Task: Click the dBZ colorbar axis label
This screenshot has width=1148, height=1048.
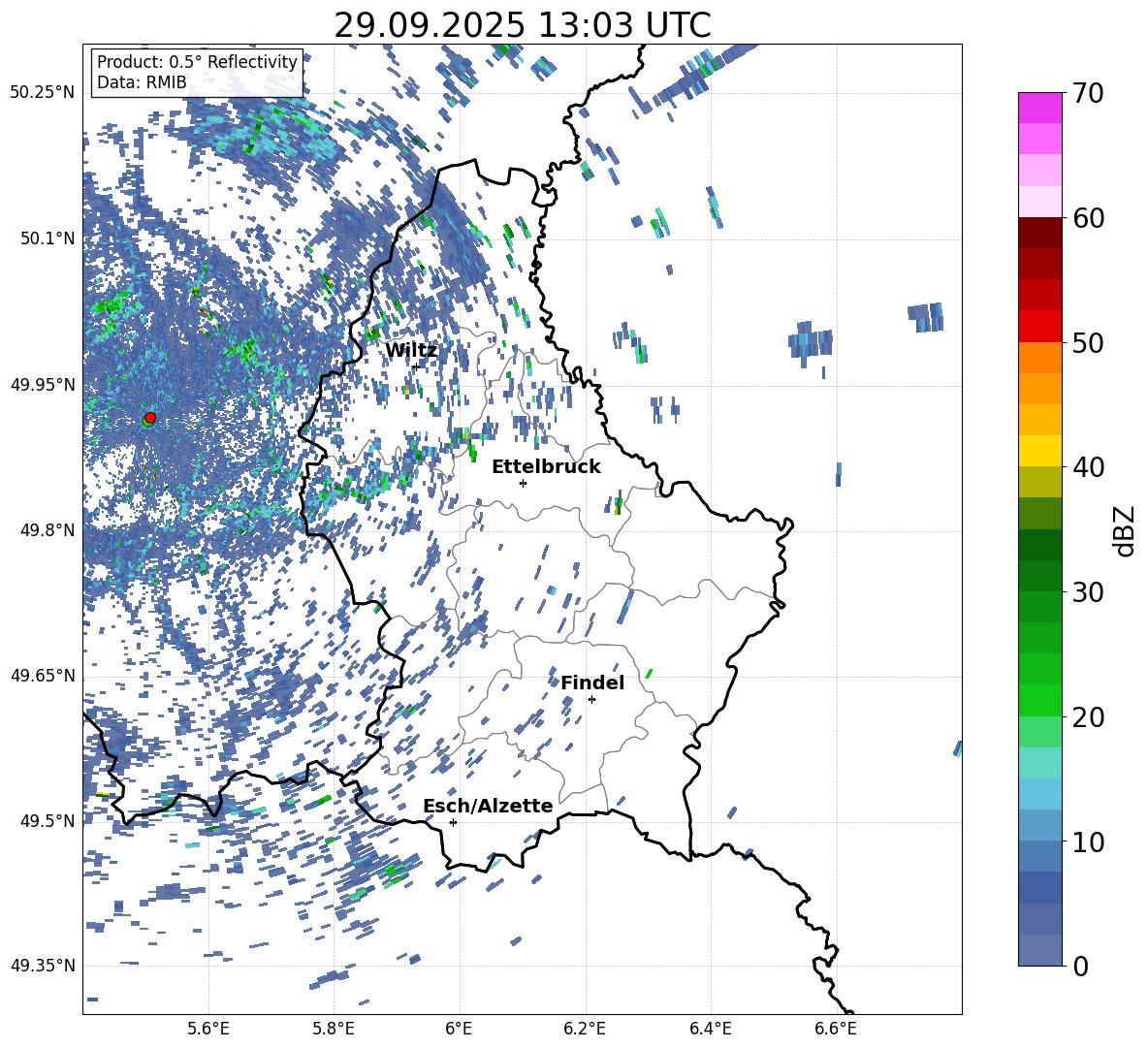Action: [1126, 530]
